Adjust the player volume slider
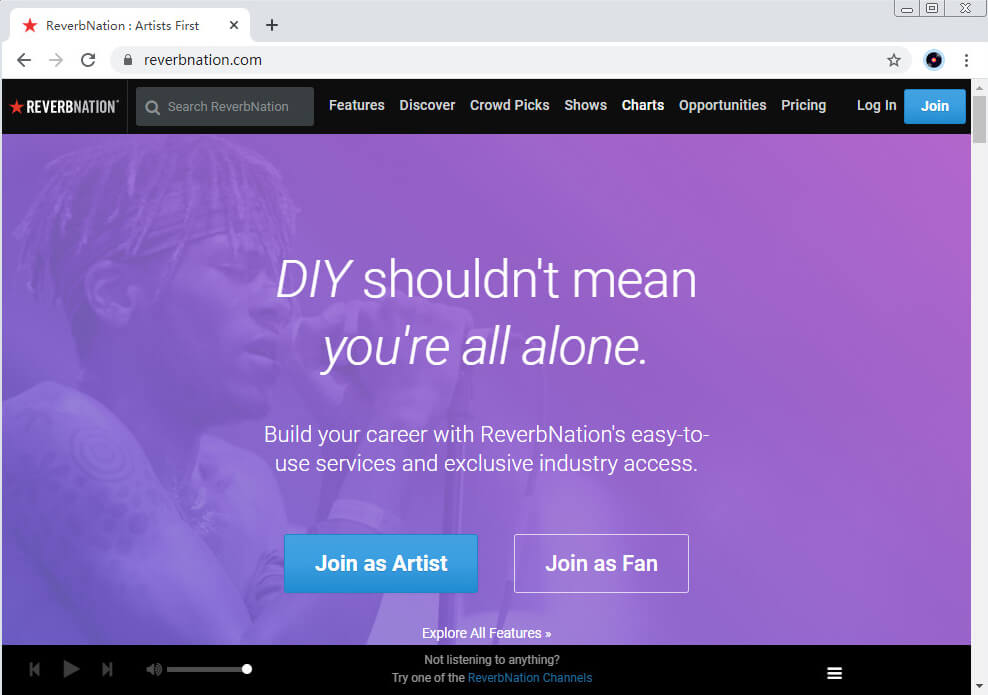Image resolution: width=988 pixels, height=695 pixels. 208,669
